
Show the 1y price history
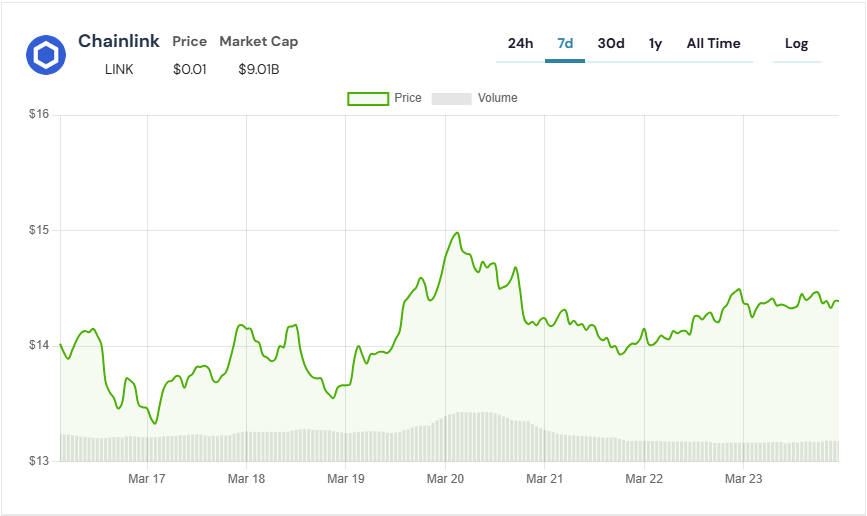[655, 44]
